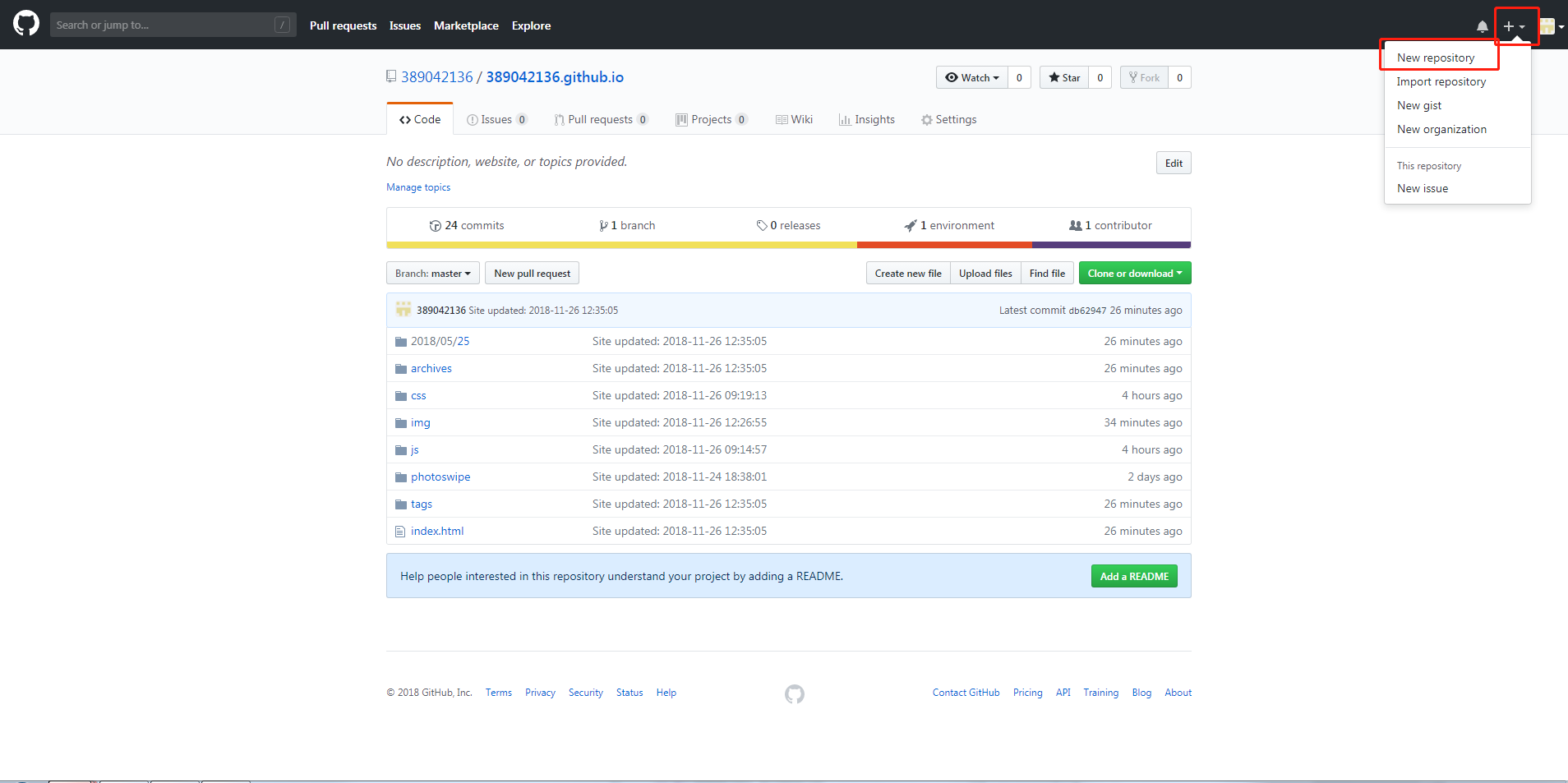The width and height of the screenshot is (1568, 783).
Task: Click Upload files button
Action: point(985,274)
